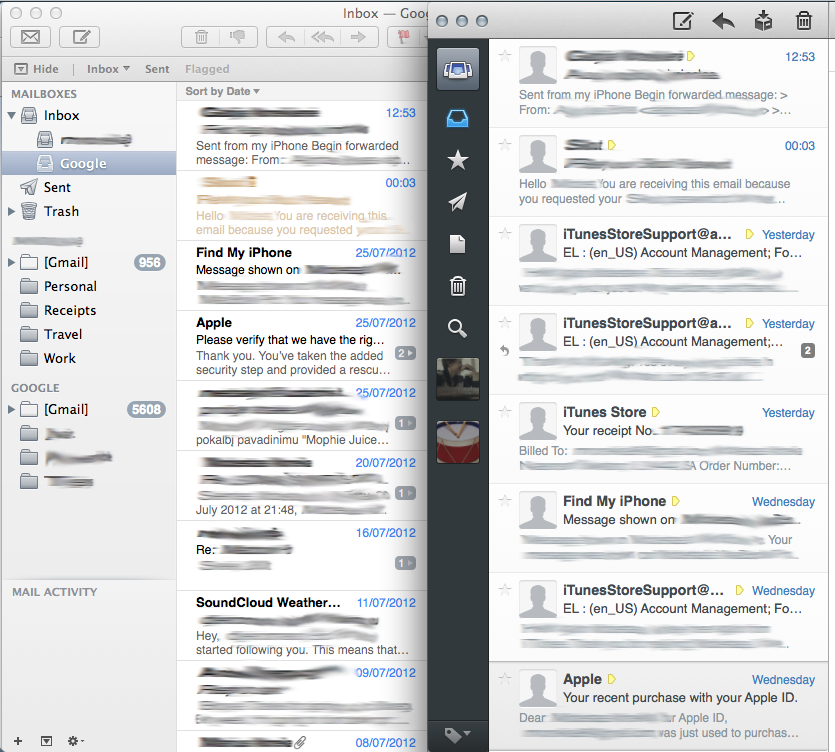Viewport: 835px width, 752px height.
Task: Star the first iTunesStoreSupport Yesterday message
Action: click(x=505, y=233)
